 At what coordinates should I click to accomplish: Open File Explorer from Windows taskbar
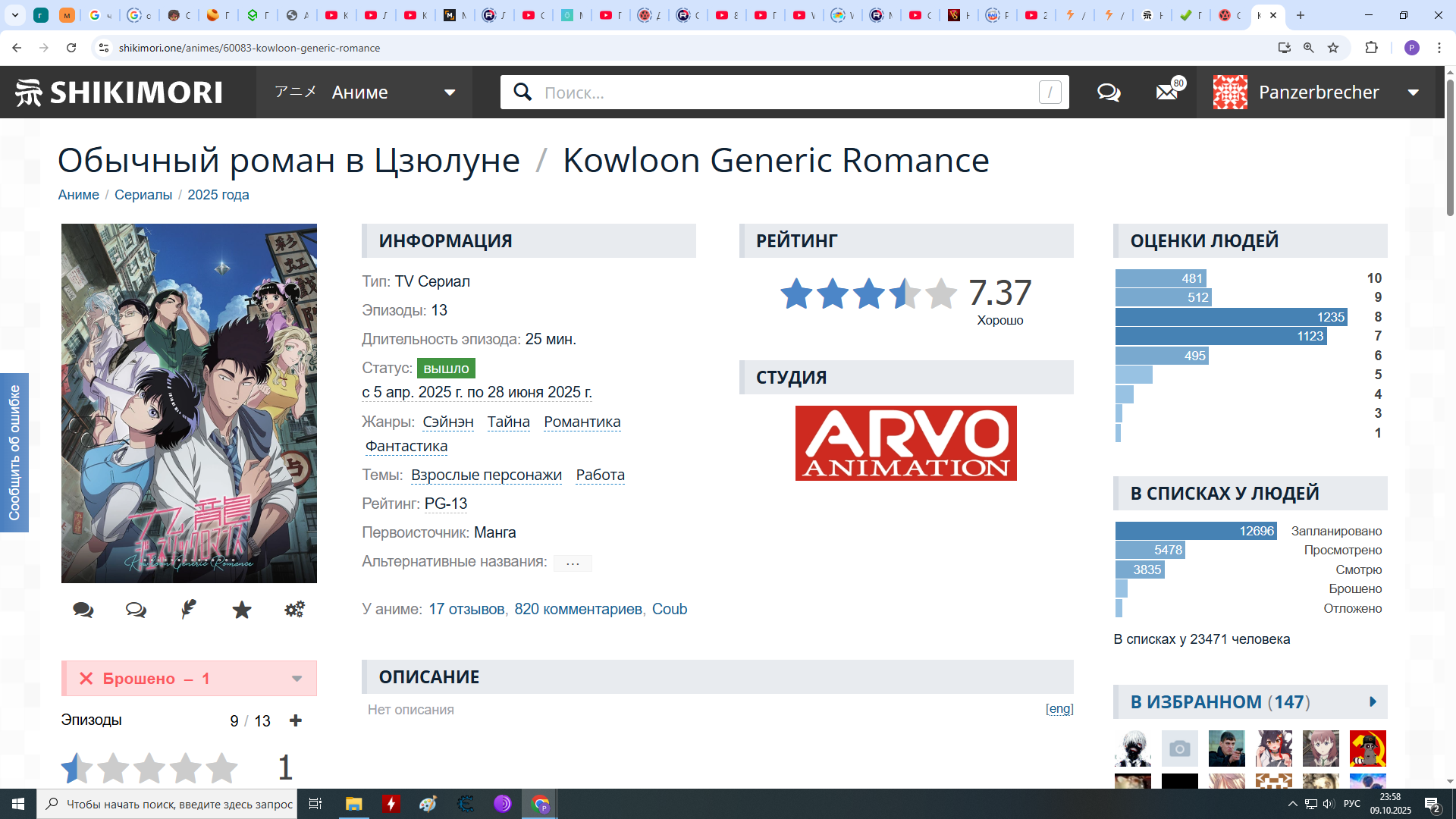pyautogui.click(x=353, y=804)
